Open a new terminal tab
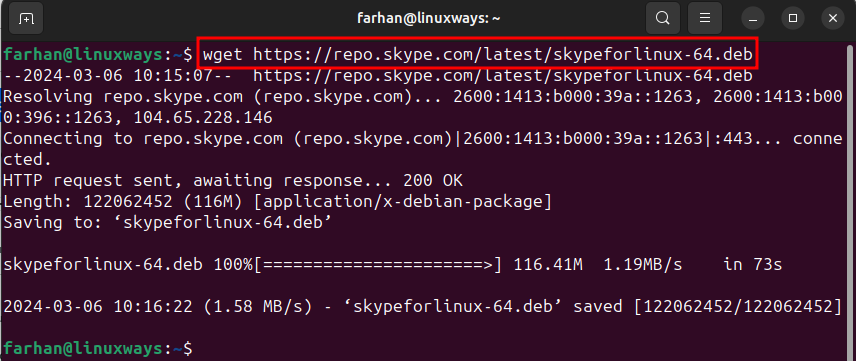 pyautogui.click(x=25, y=19)
